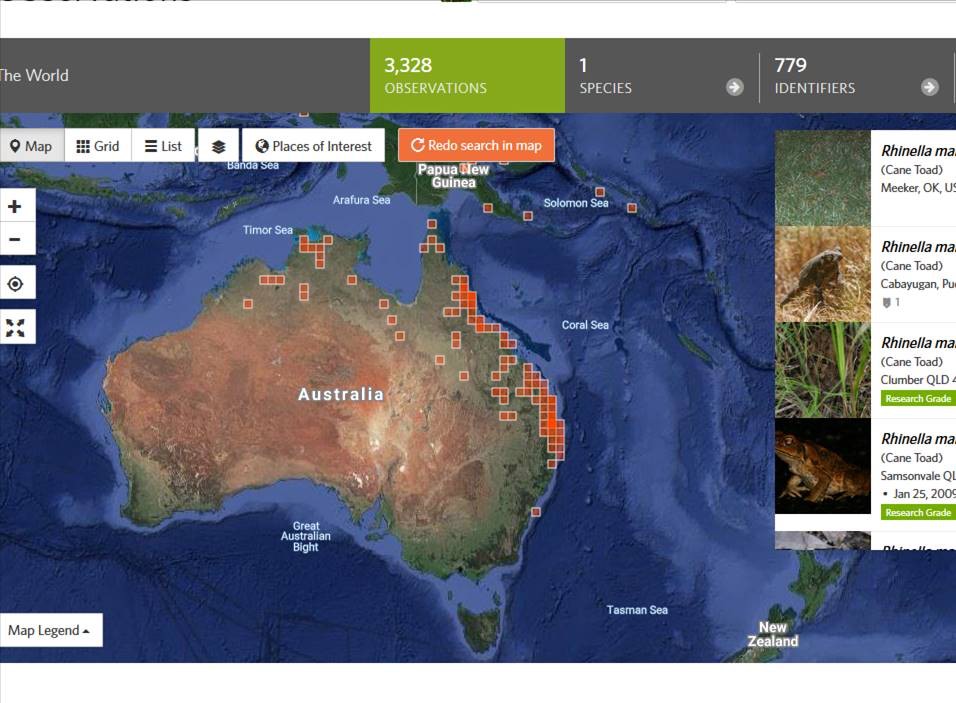Image resolution: width=956 pixels, height=703 pixels.
Task: Click the observation square near Solomon Sea
Action: pyautogui.click(x=600, y=192)
